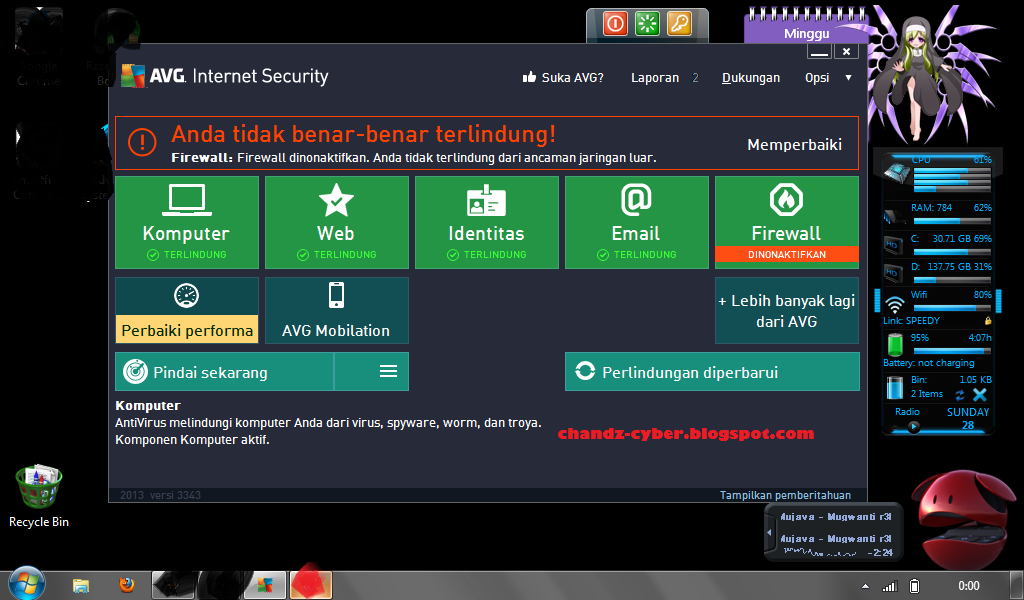Expand the Opsi dropdown arrow
1024x600 pixels.
pos(848,78)
